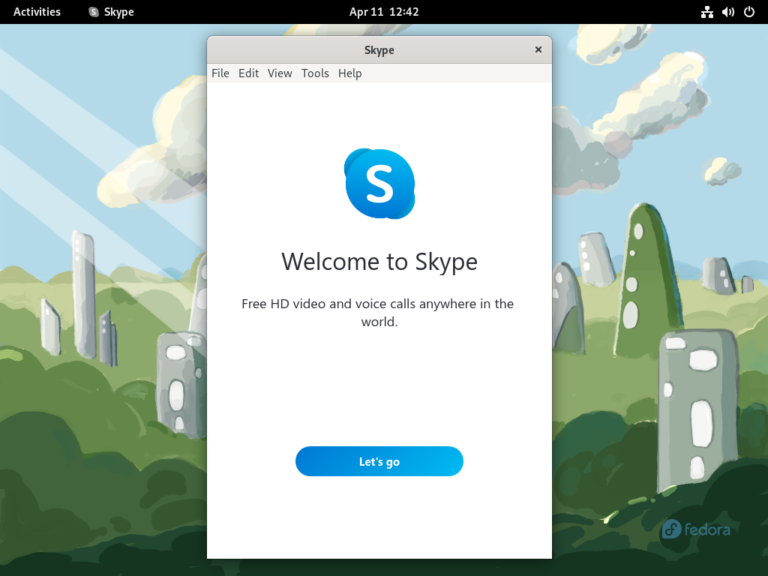Screen dimensions: 768x576
Task: Open the Help menu
Action: [350, 73]
